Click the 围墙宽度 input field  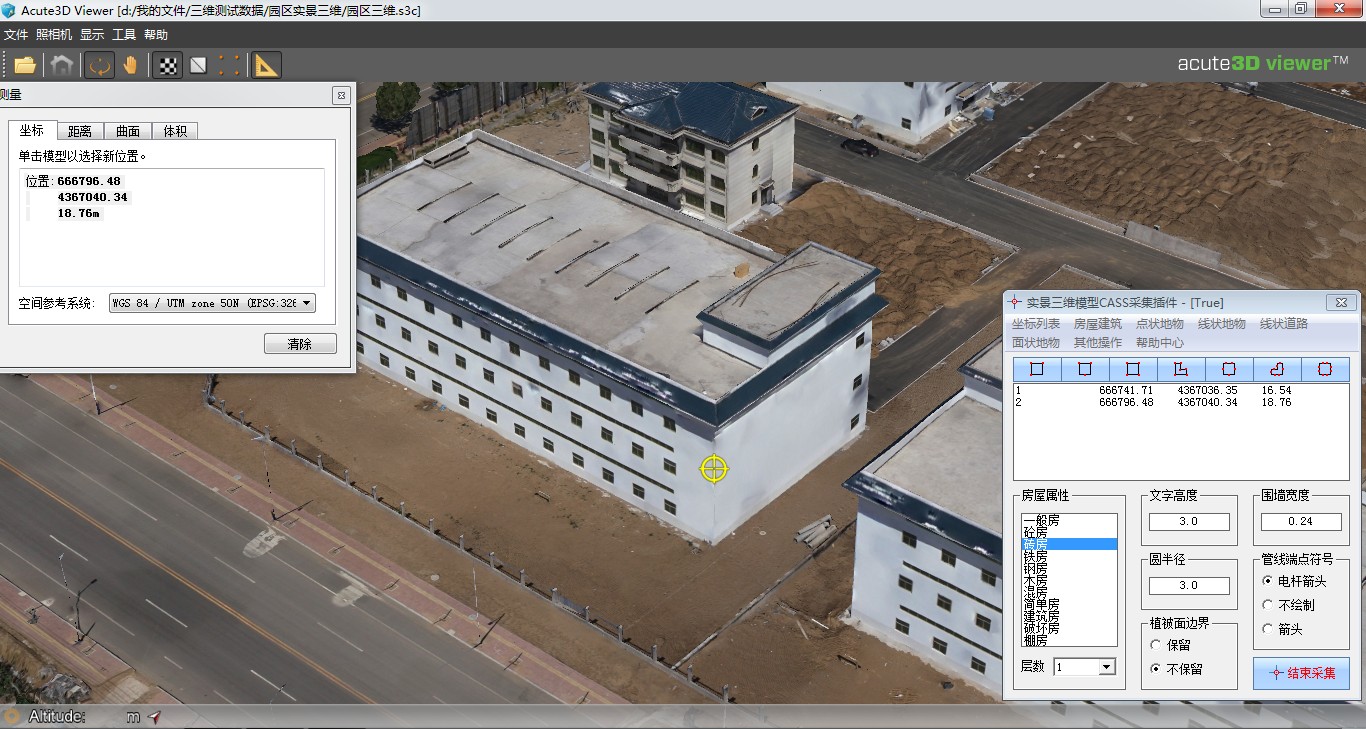pyautogui.click(x=1301, y=522)
